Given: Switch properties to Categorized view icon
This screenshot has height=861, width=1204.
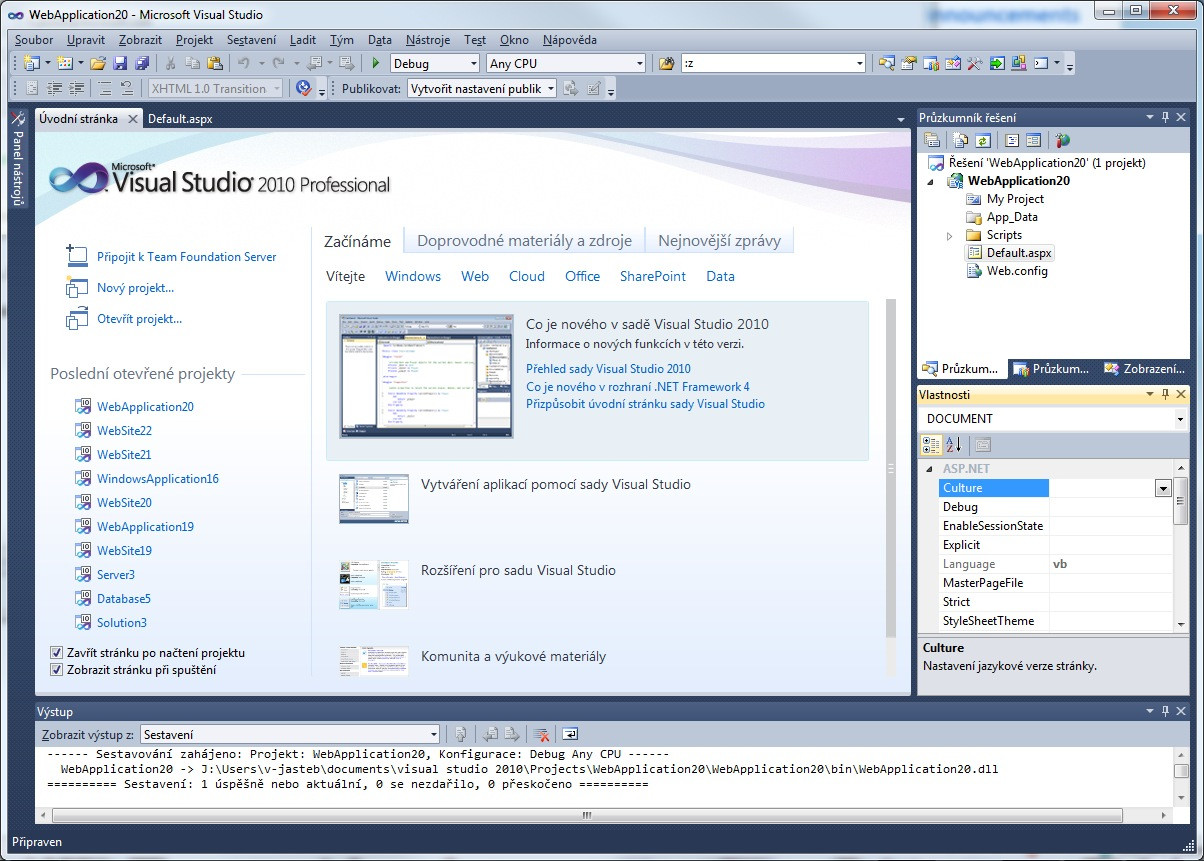Looking at the screenshot, I should coord(931,444).
